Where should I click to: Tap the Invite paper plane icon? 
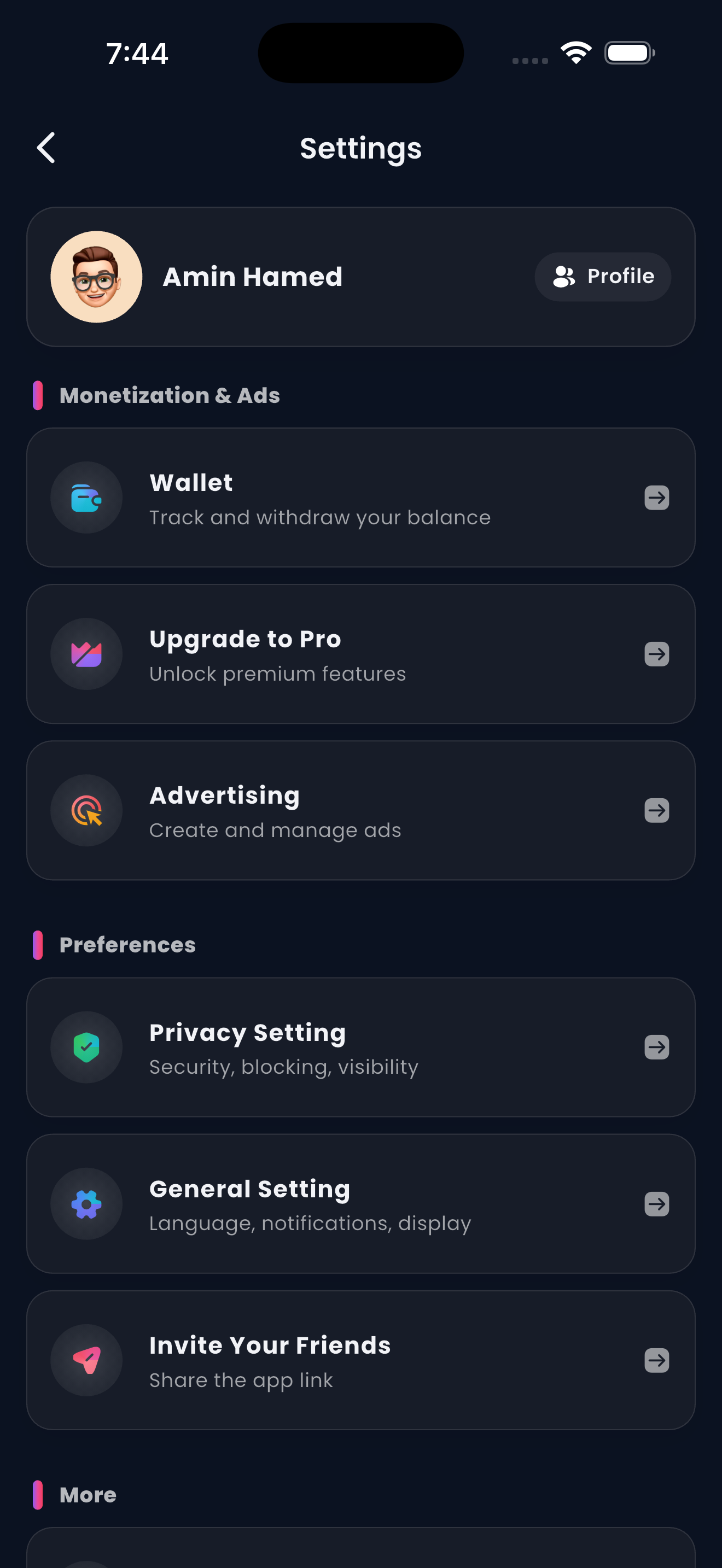click(x=86, y=1360)
